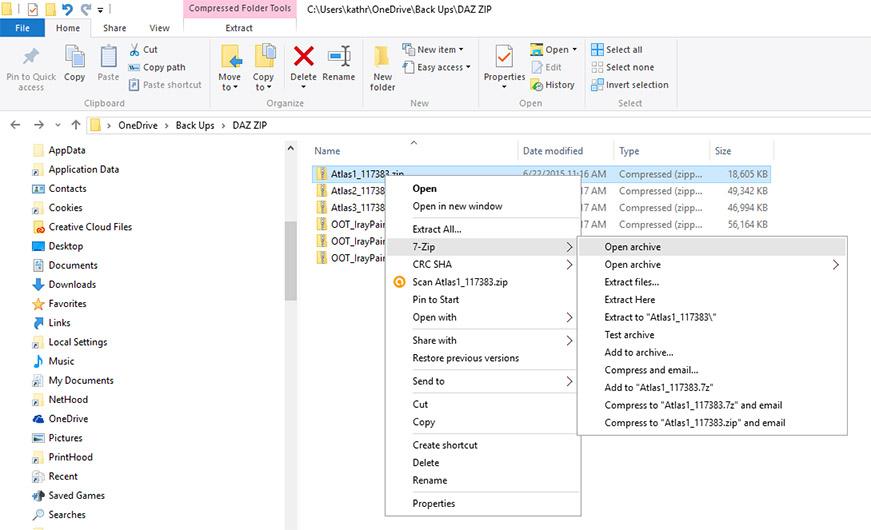Click the Atlas2 zip file icon
The height and width of the screenshot is (530, 871).
322,191
